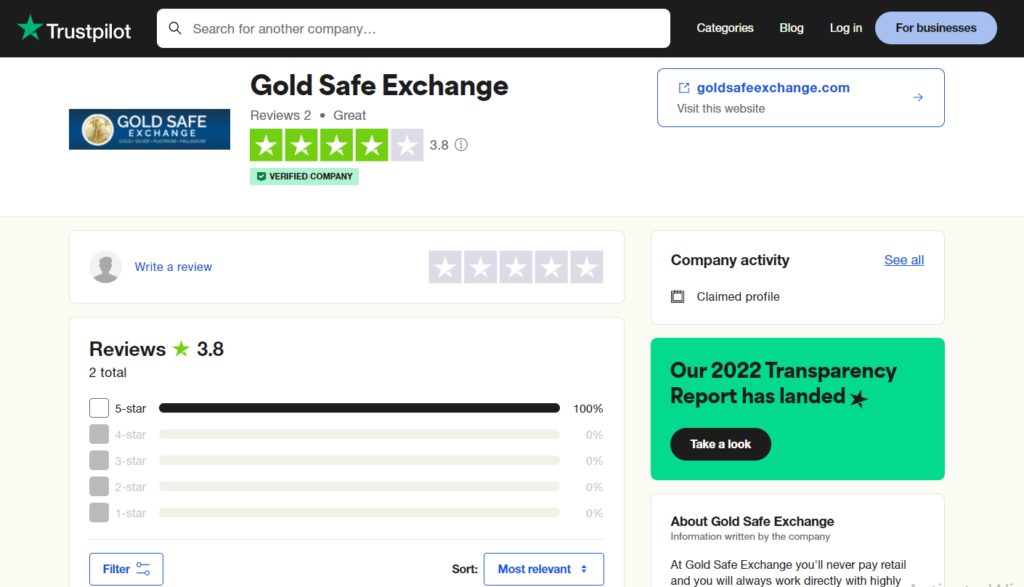
Task: Tick the 4-star filter checkbox
Action: click(x=99, y=434)
